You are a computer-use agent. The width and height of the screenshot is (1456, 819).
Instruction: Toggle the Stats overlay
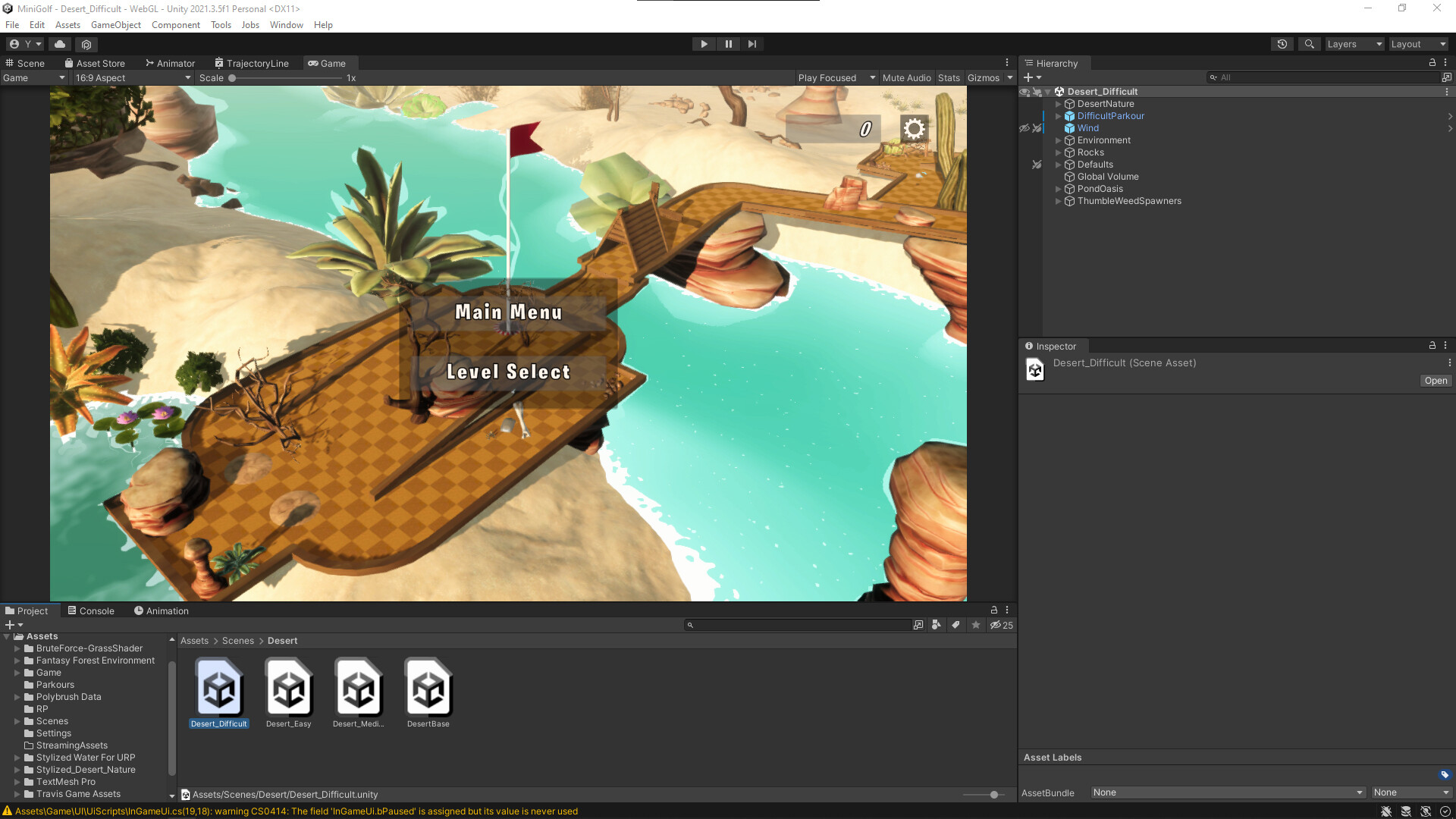(948, 78)
